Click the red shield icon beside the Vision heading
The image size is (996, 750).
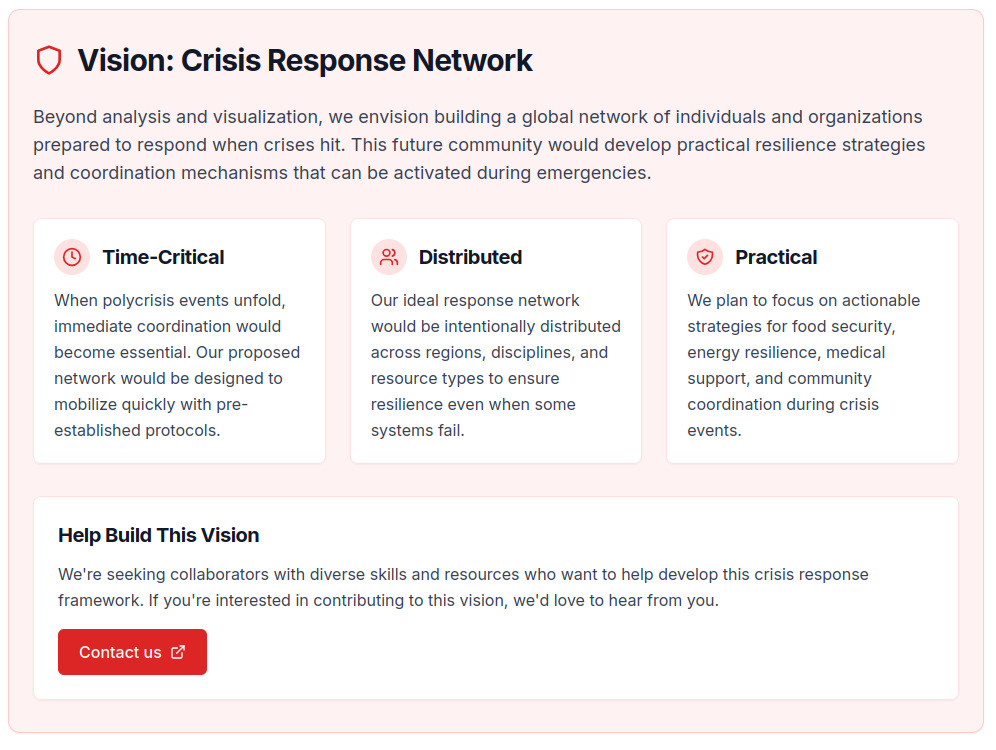pos(49,60)
